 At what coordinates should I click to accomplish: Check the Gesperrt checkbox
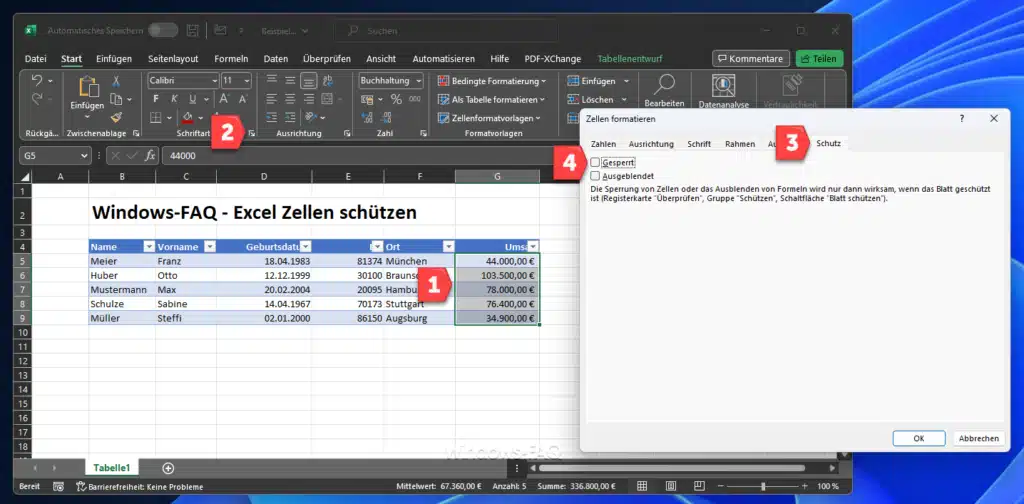pos(595,161)
